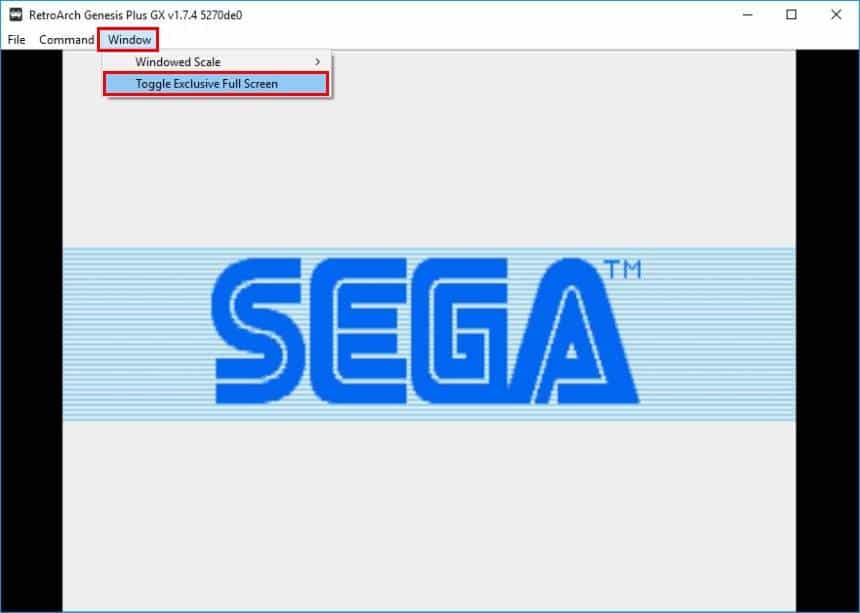860x613 pixels.
Task: Open the Command menu
Action: 66,40
